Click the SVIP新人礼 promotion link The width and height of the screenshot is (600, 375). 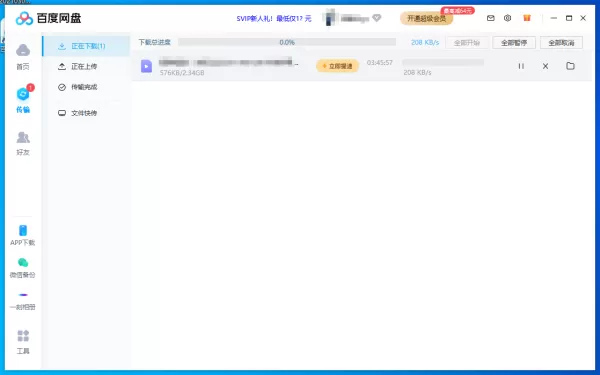pos(274,18)
